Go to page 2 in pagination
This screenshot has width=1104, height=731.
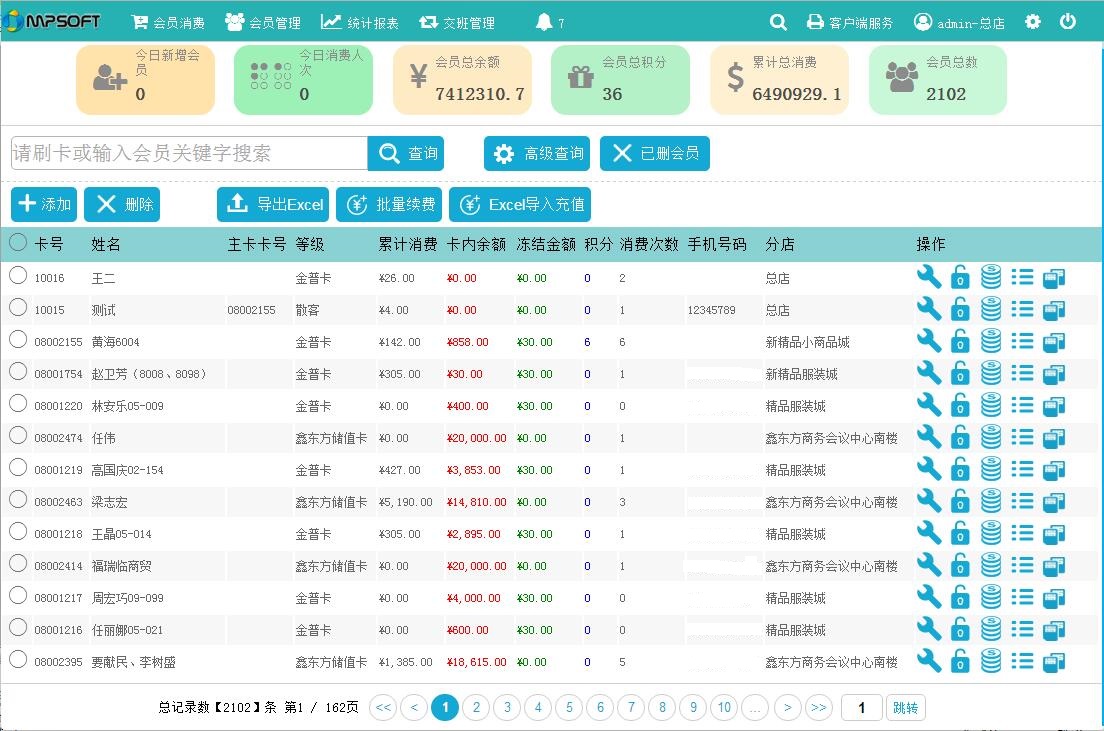tap(477, 707)
